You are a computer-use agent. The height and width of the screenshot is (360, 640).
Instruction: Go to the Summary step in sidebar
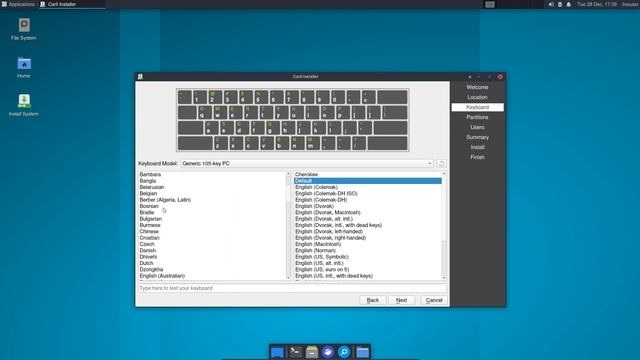[477, 137]
